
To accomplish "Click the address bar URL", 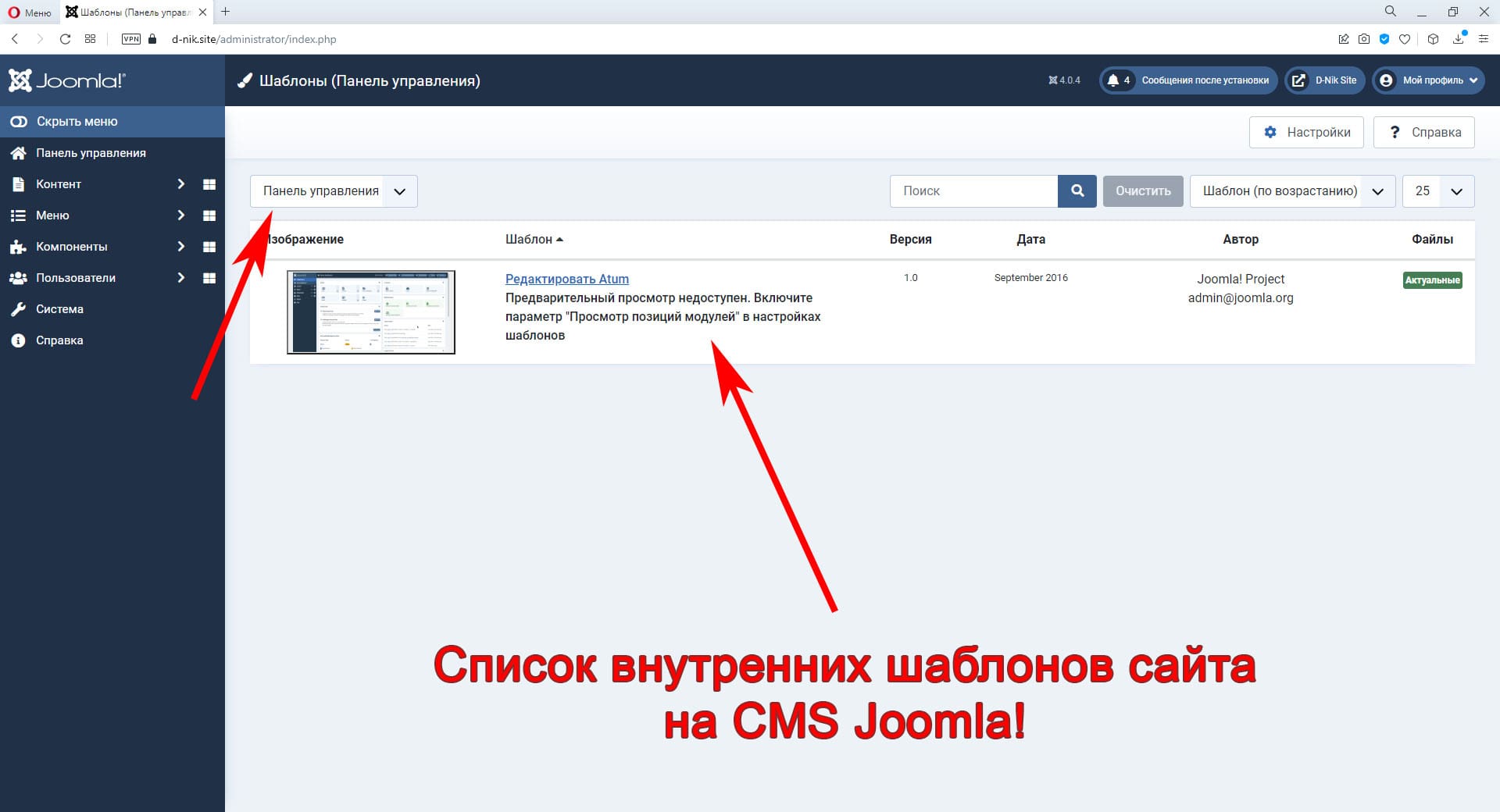I will click(x=254, y=39).
